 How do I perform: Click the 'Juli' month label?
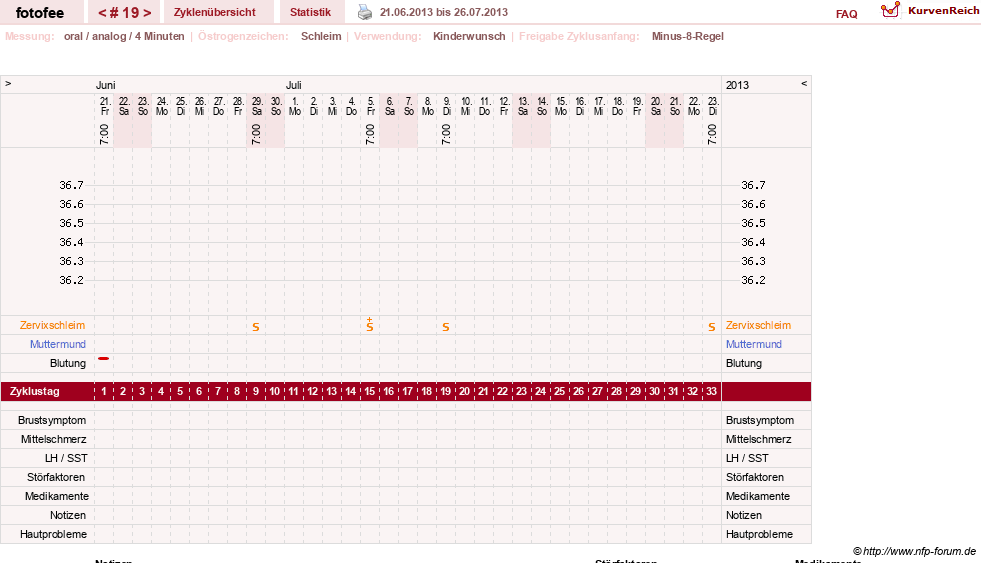click(293, 85)
